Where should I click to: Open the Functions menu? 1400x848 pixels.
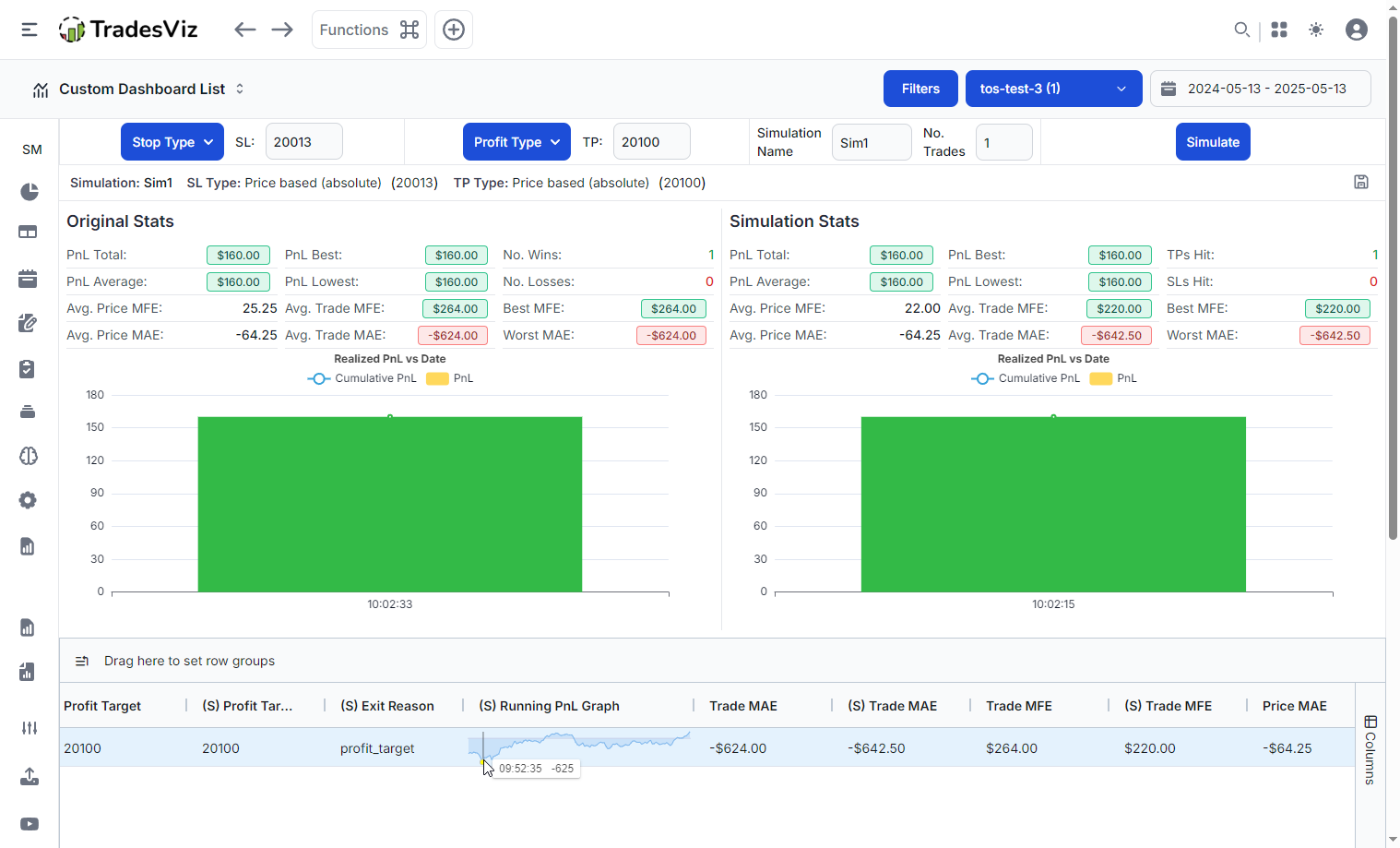coord(369,30)
